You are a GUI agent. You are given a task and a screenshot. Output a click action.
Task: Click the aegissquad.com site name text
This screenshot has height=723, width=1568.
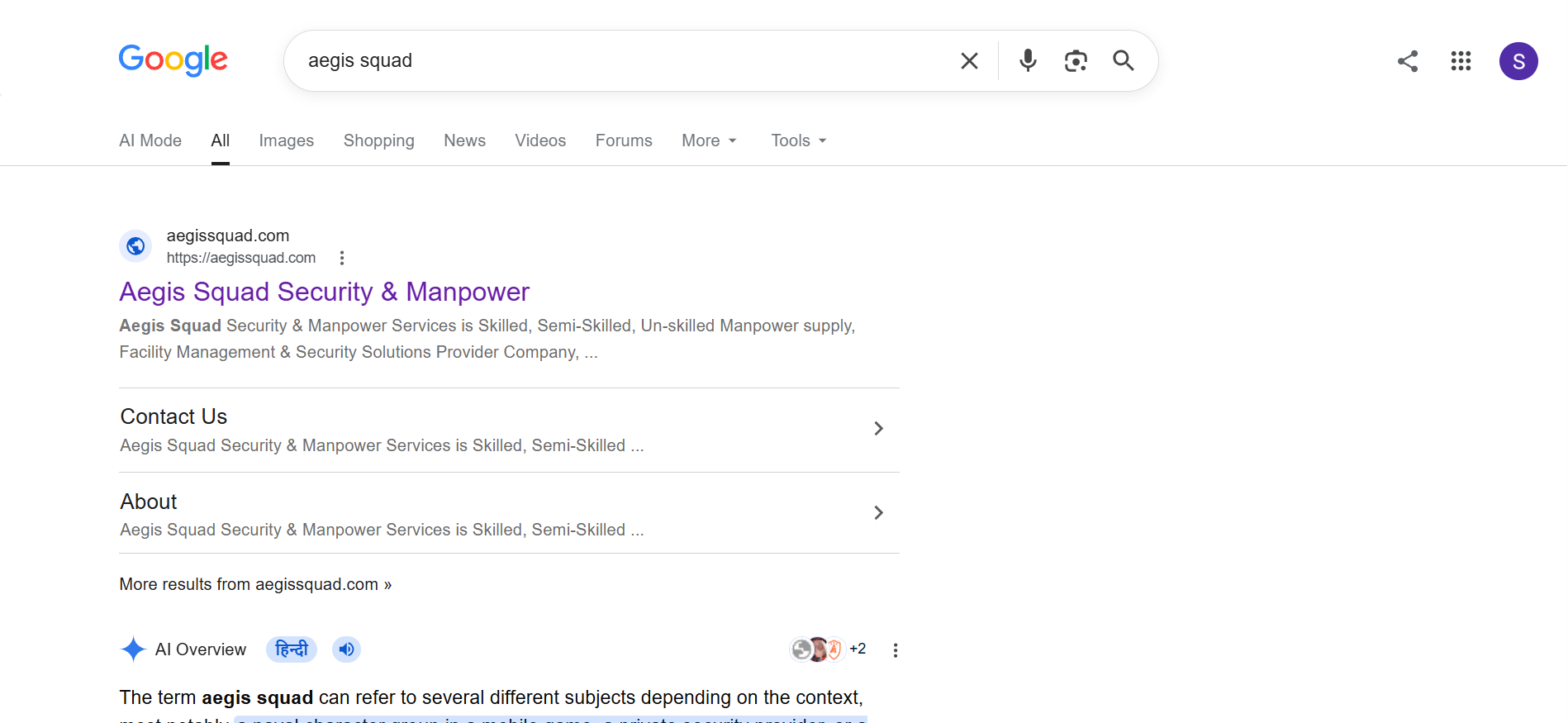click(x=228, y=235)
